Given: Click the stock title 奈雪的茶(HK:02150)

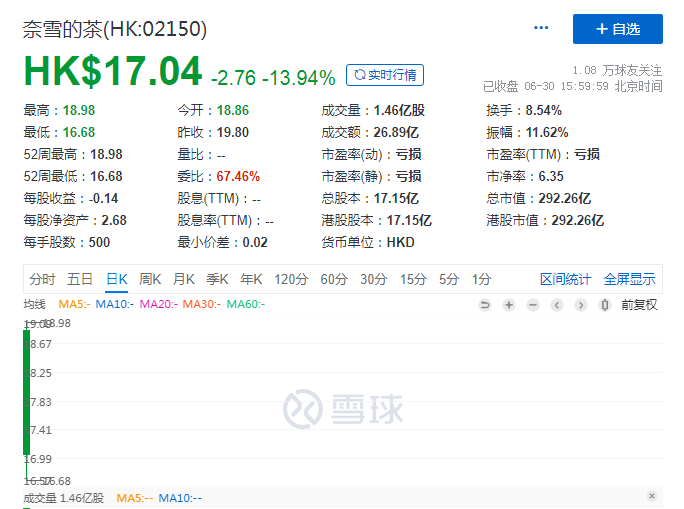Looking at the screenshot, I should point(115,29).
